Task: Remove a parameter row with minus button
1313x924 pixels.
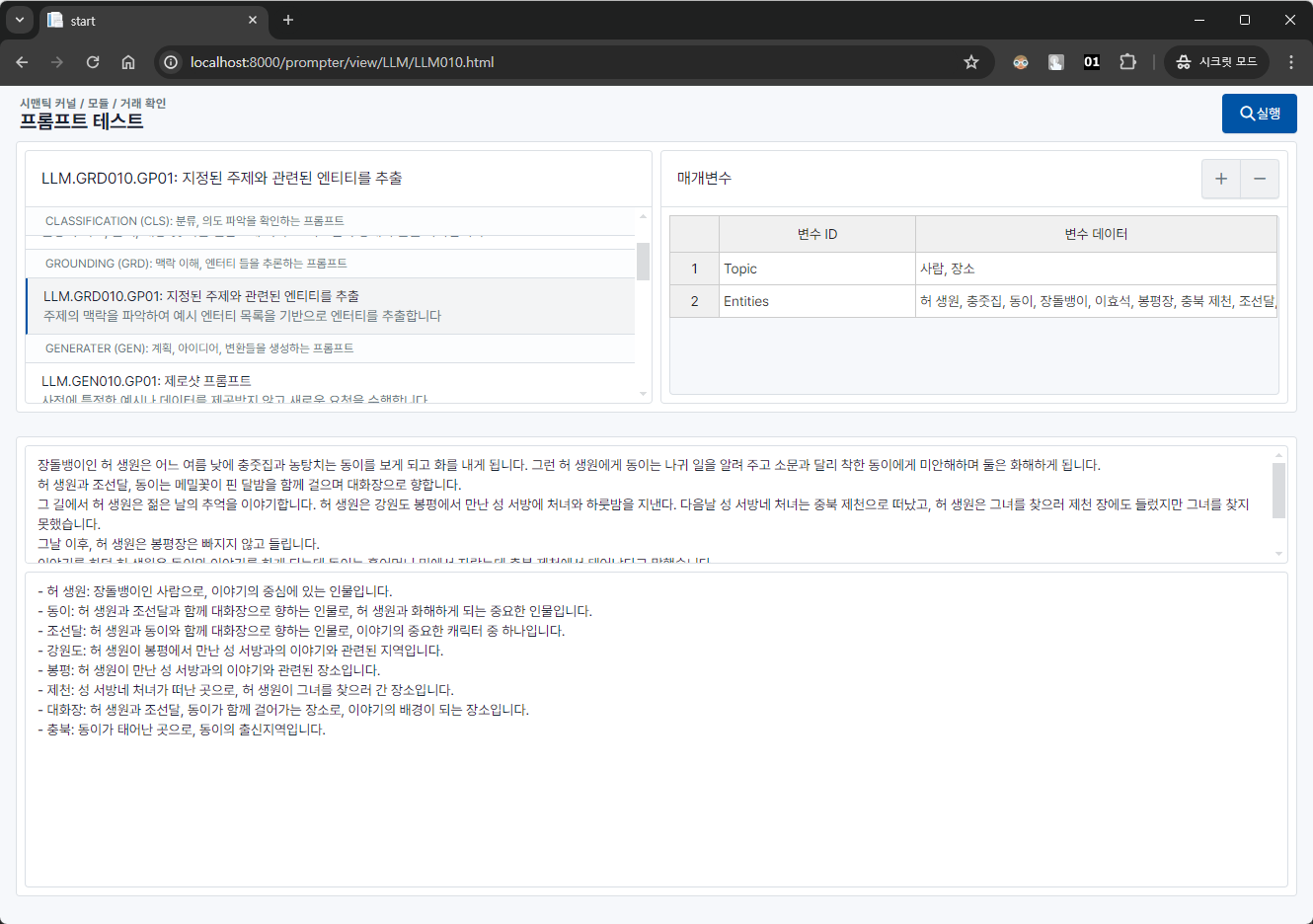Action: (1260, 179)
